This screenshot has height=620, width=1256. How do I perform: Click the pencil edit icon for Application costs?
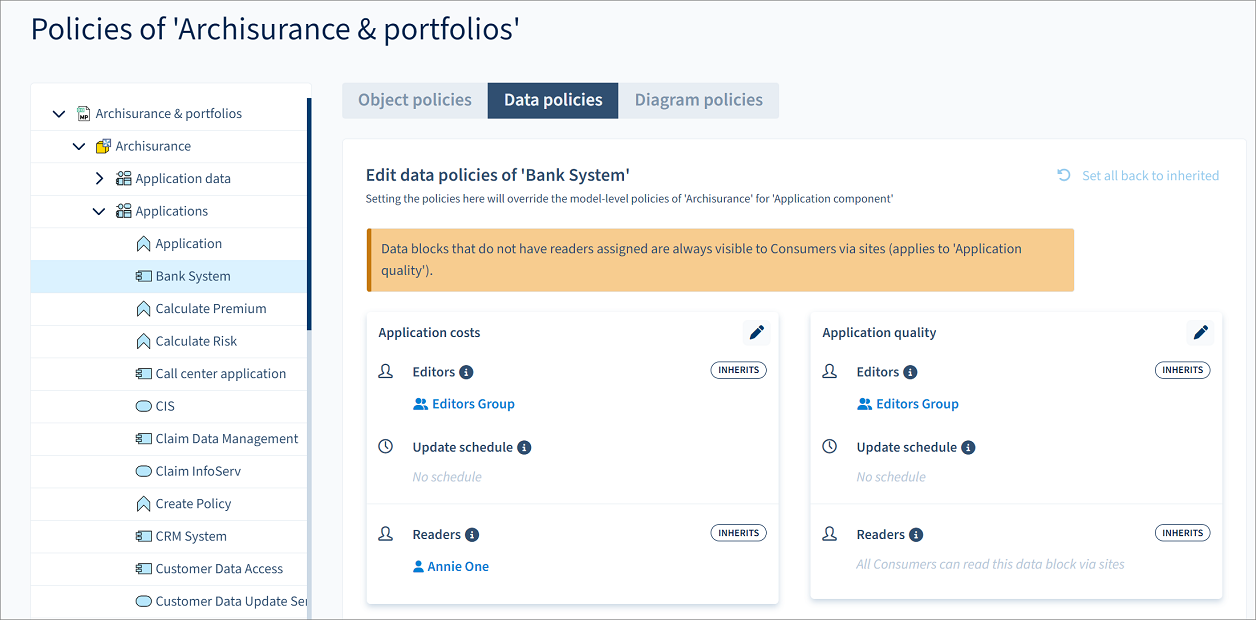[757, 333]
